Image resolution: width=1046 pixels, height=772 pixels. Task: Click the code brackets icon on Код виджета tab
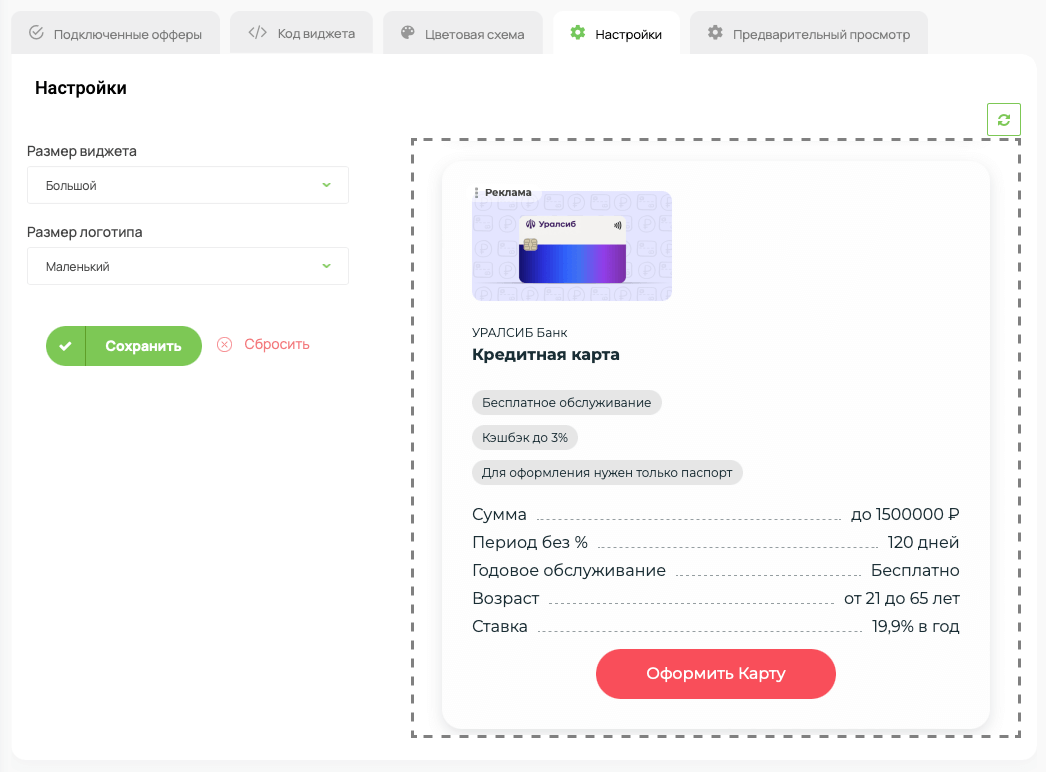pyautogui.click(x=257, y=33)
